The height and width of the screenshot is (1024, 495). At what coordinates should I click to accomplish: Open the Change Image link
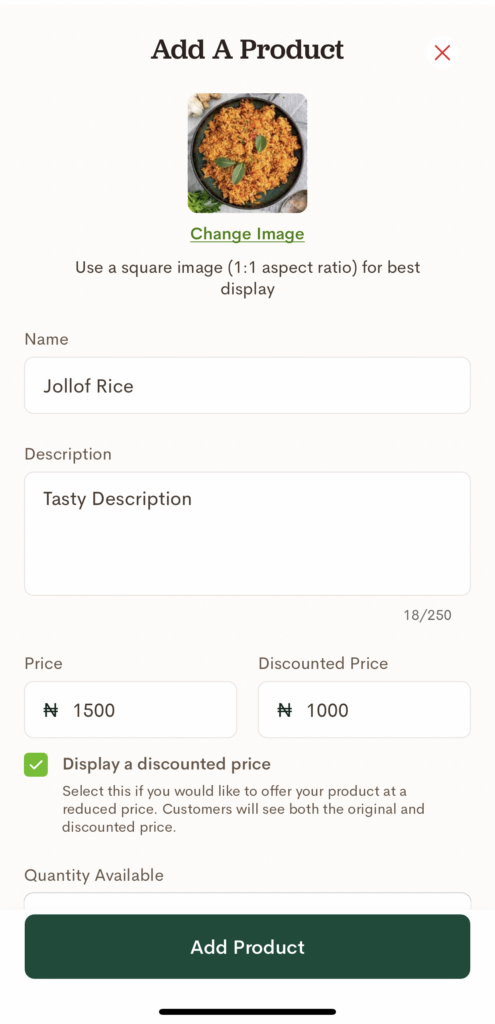point(248,234)
